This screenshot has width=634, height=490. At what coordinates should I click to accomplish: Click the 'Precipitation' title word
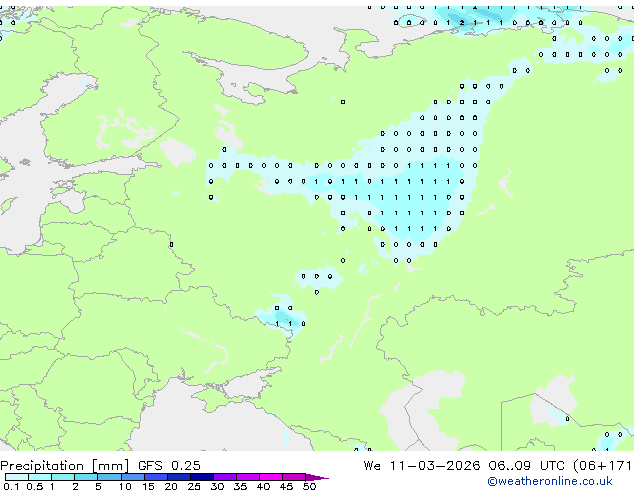point(42,466)
